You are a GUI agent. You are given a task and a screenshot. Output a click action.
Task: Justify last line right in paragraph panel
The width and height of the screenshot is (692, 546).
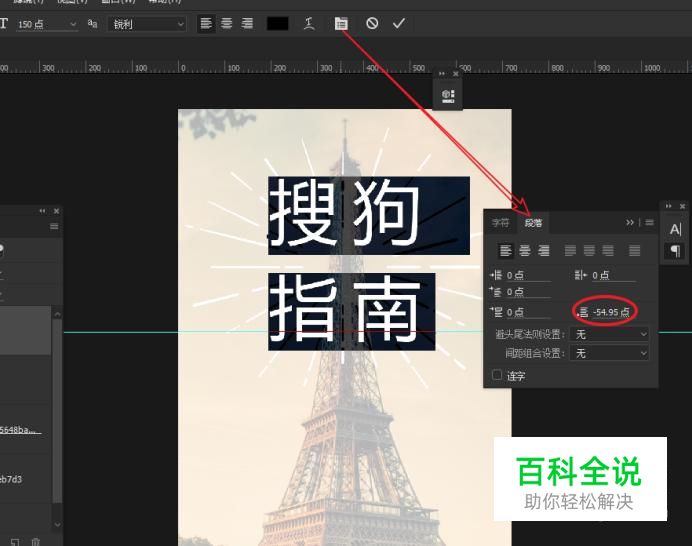pos(608,251)
